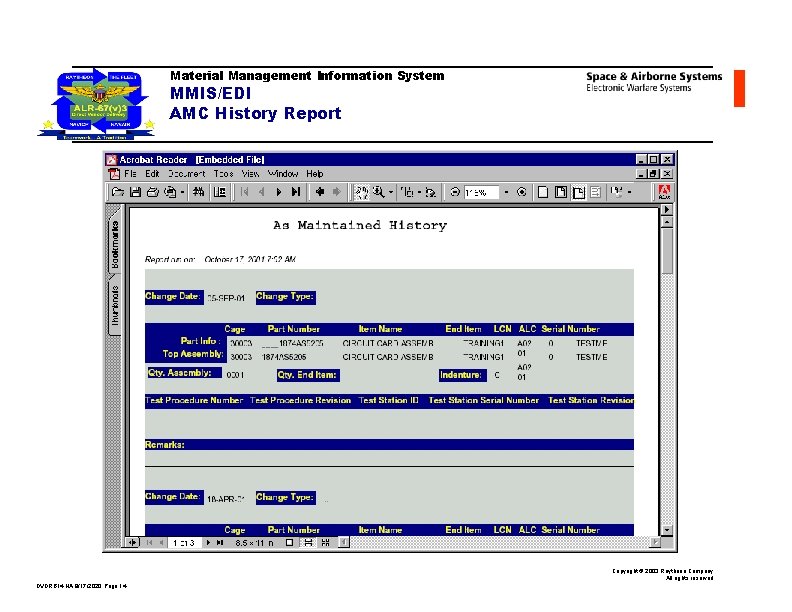Click the Reflow page icon
This screenshot has height=612, width=792.
(596, 192)
